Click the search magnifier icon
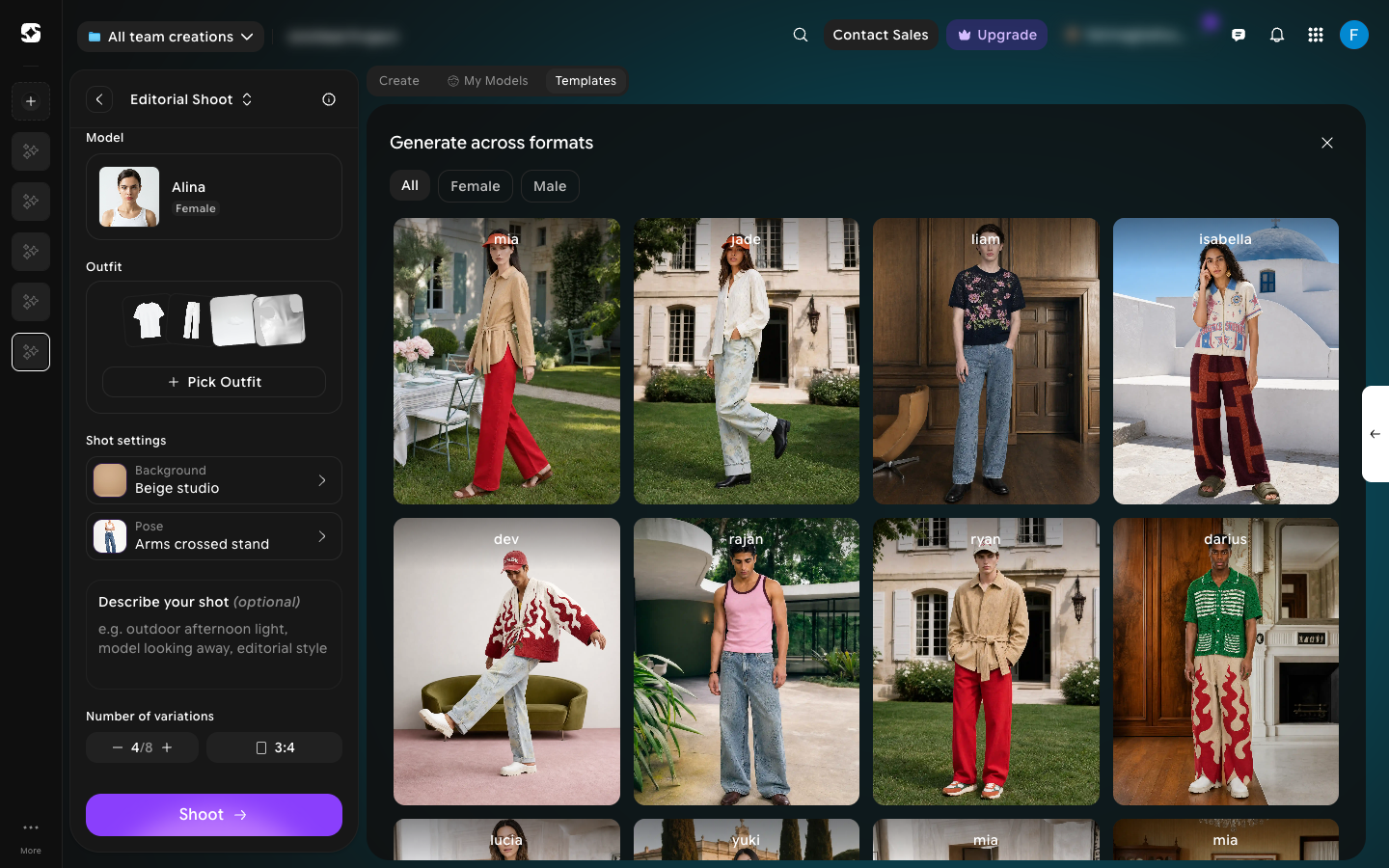 tap(801, 35)
